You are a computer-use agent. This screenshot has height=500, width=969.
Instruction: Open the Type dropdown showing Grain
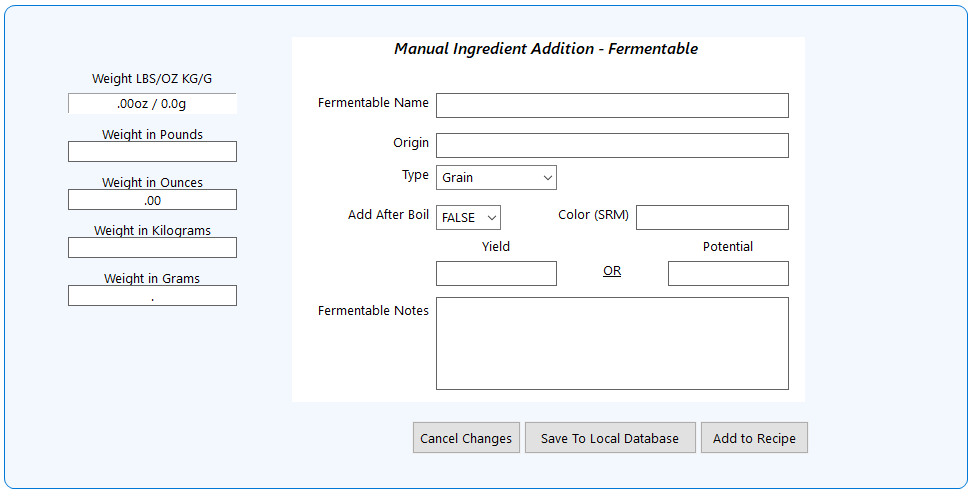coord(496,178)
